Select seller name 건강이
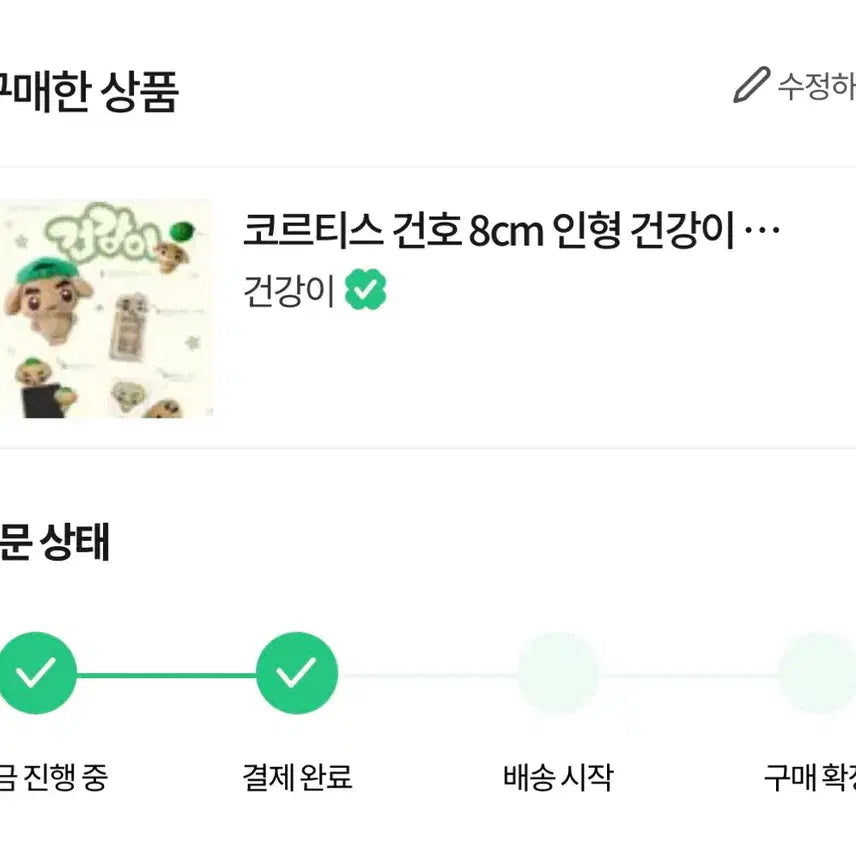This screenshot has width=856, height=856. tap(289, 290)
